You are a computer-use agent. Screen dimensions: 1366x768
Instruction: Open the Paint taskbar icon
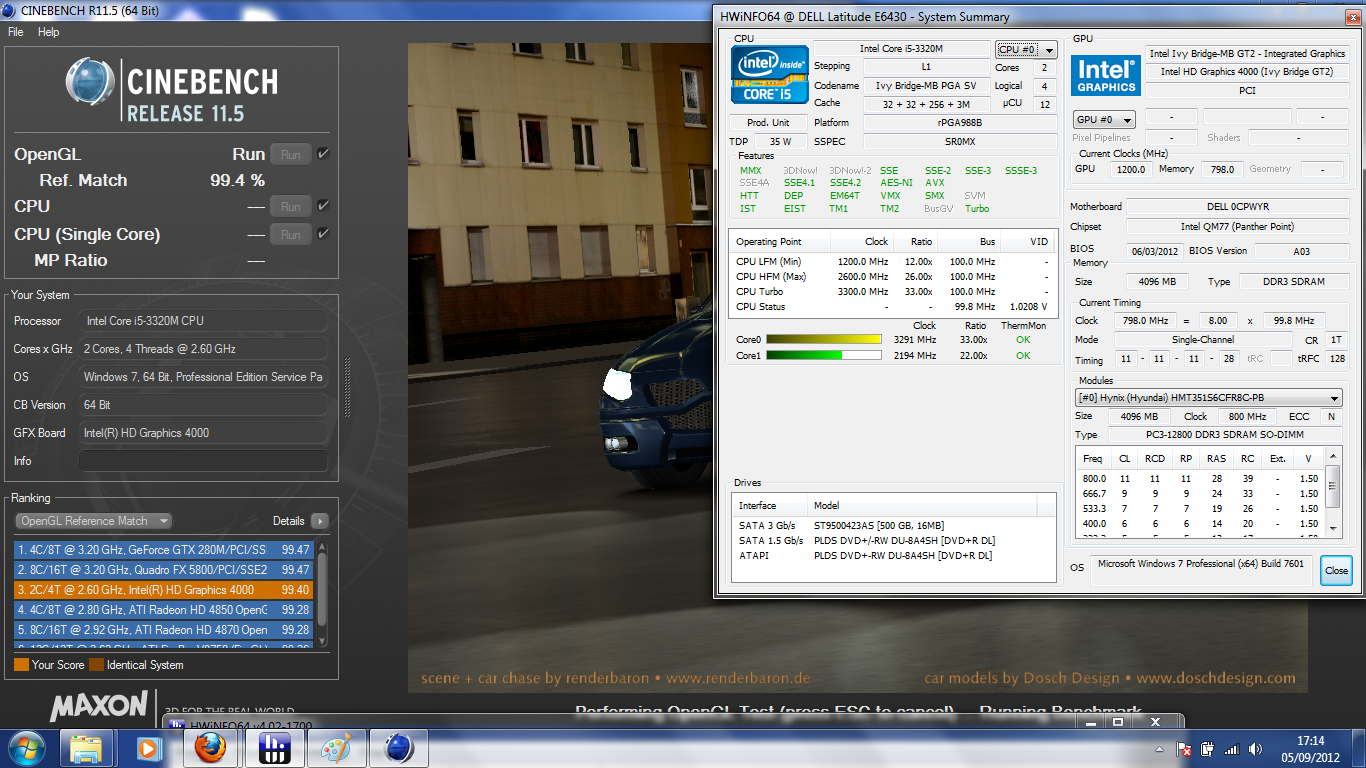pyautogui.click(x=335, y=747)
